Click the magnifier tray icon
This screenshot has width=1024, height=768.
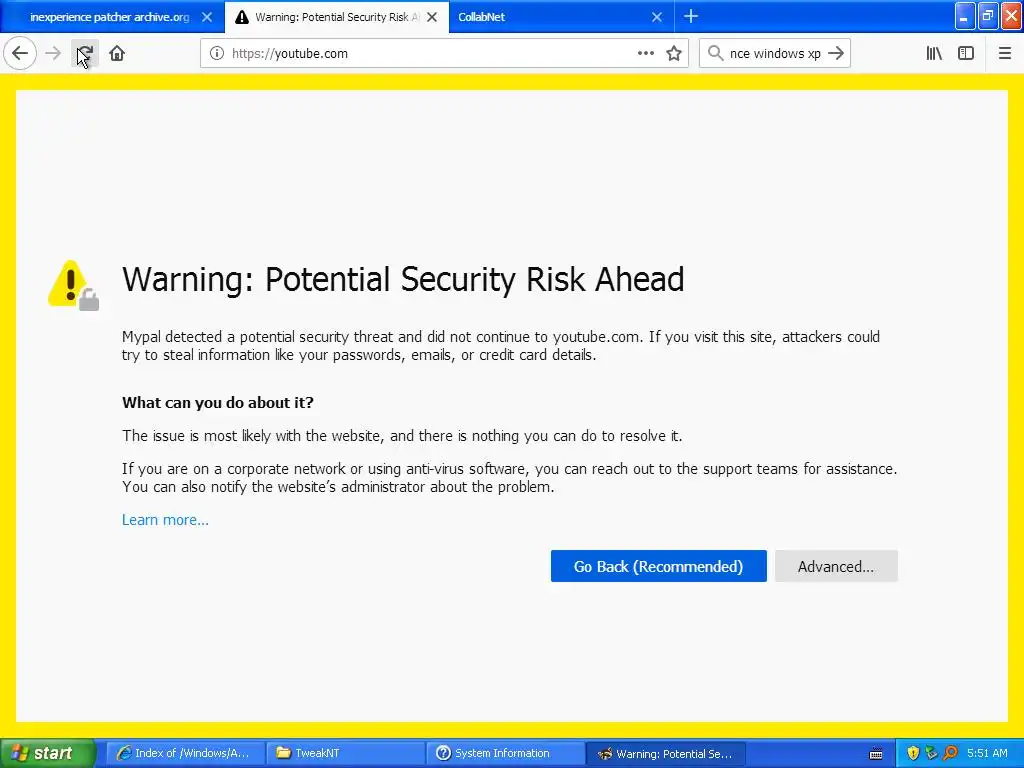pyautogui.click(x=950, y=753)
